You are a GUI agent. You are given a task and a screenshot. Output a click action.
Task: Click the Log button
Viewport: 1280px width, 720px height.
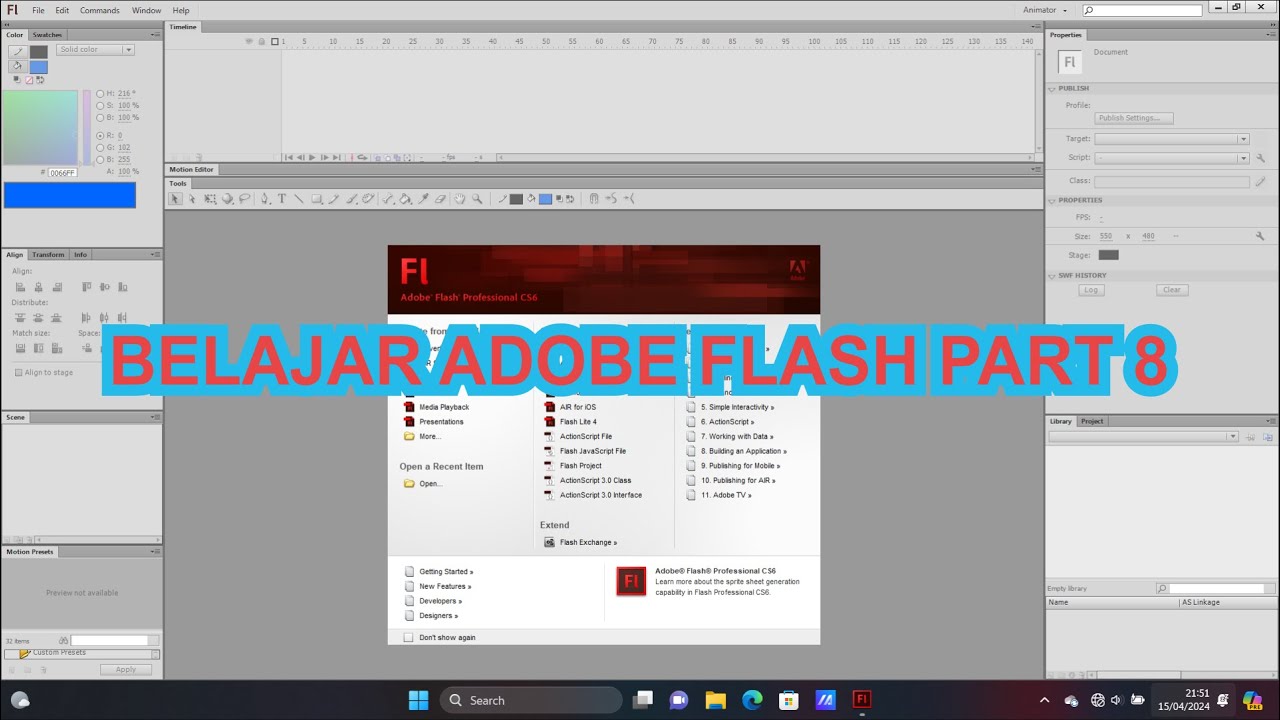point(1091,290)
